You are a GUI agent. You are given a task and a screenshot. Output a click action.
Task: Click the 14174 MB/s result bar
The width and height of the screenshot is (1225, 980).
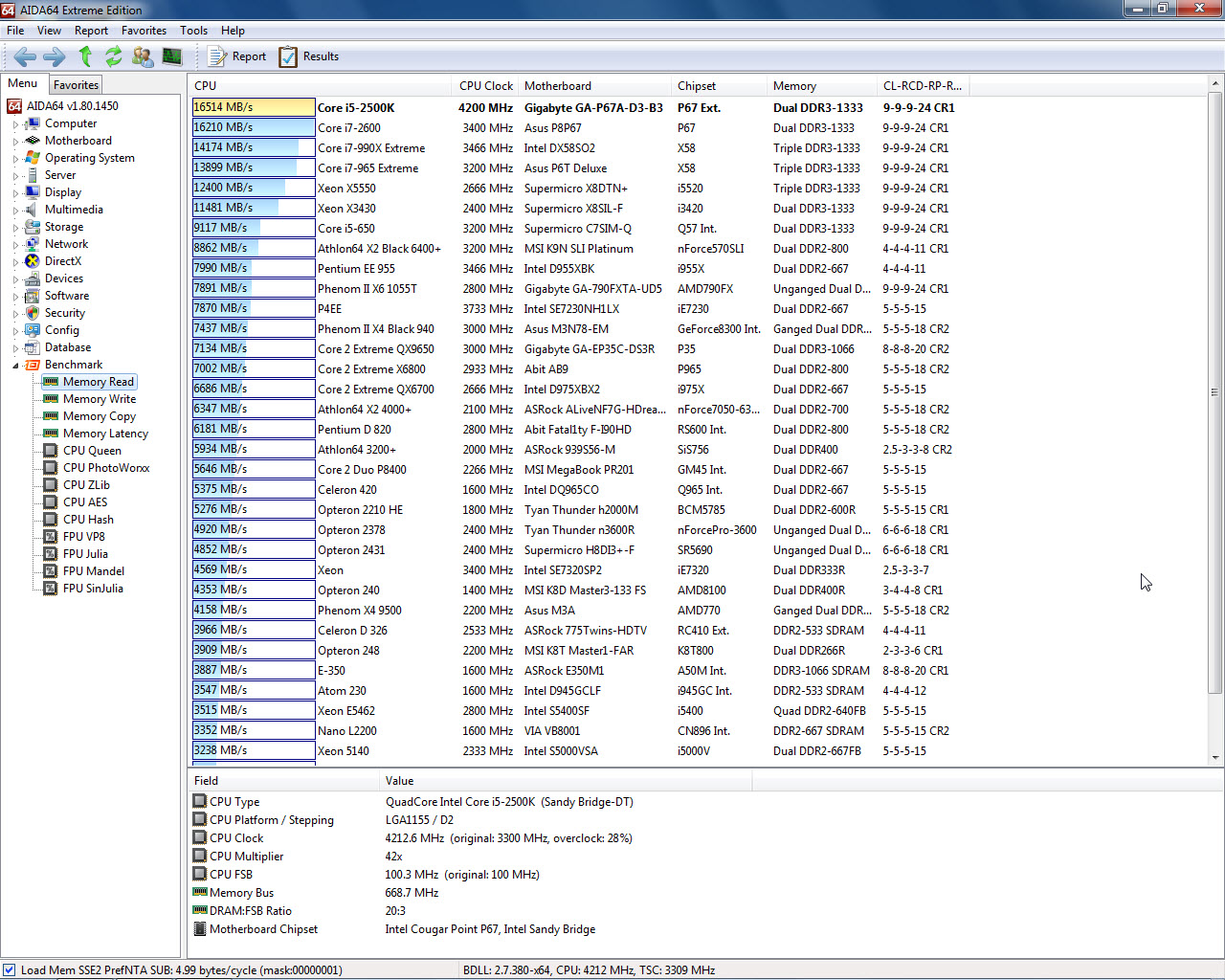[x=254, y=147]
